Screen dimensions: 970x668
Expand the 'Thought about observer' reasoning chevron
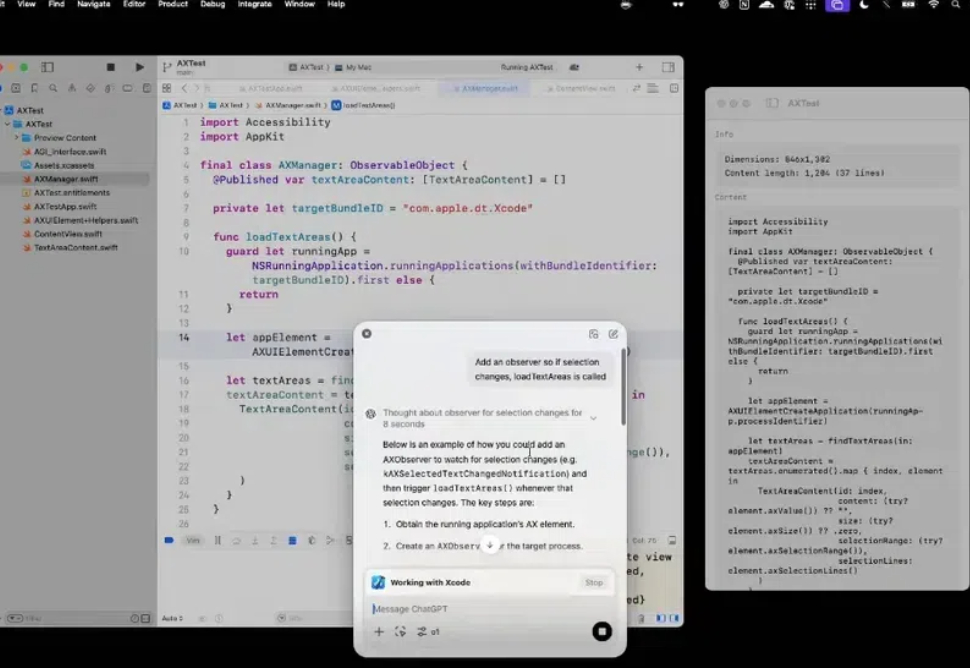(593, 419)
